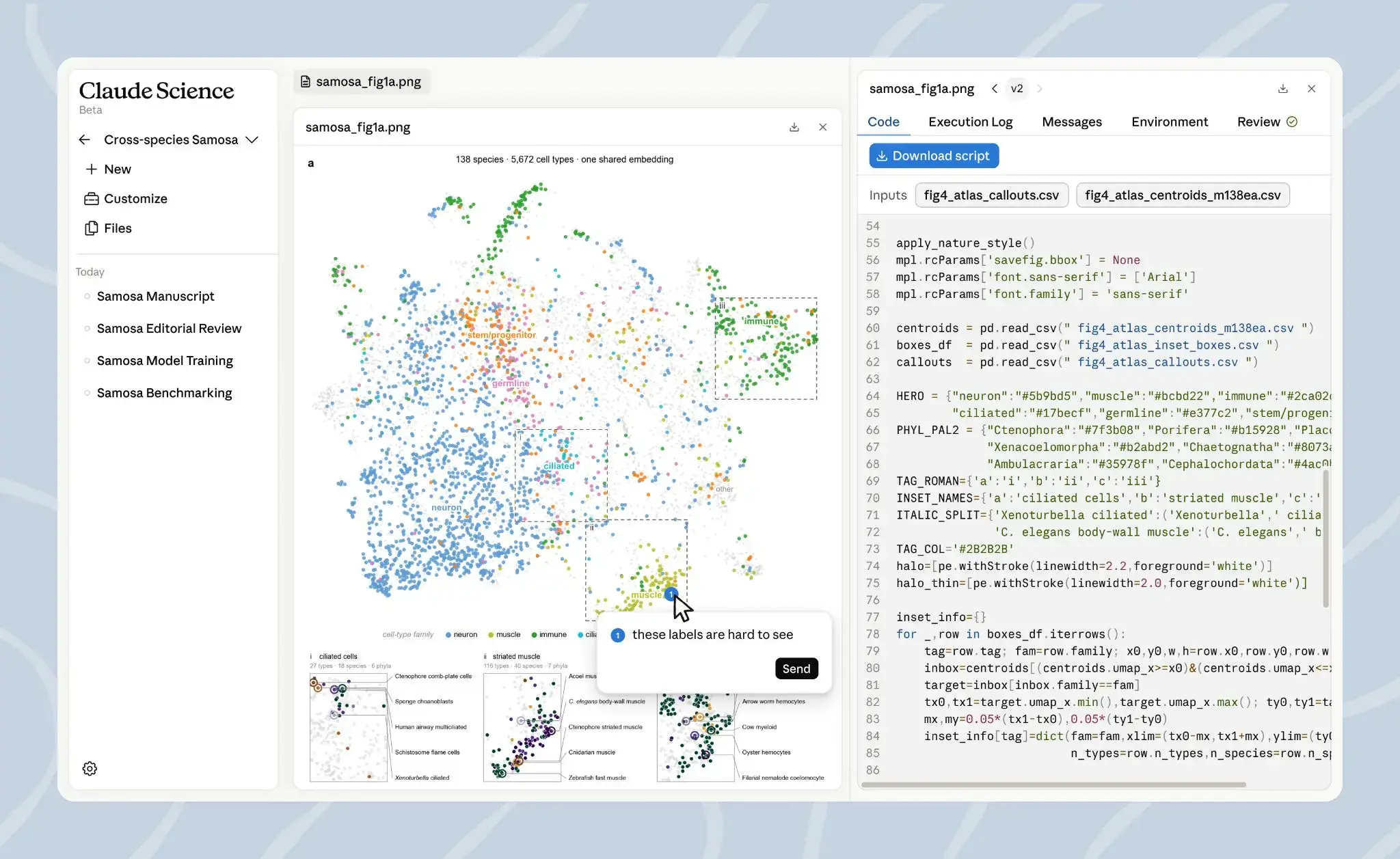The image size is (1400, 859).
Task: Click code line 73 TAG_COL='#2B2B2B'
Action: point(955,549)
